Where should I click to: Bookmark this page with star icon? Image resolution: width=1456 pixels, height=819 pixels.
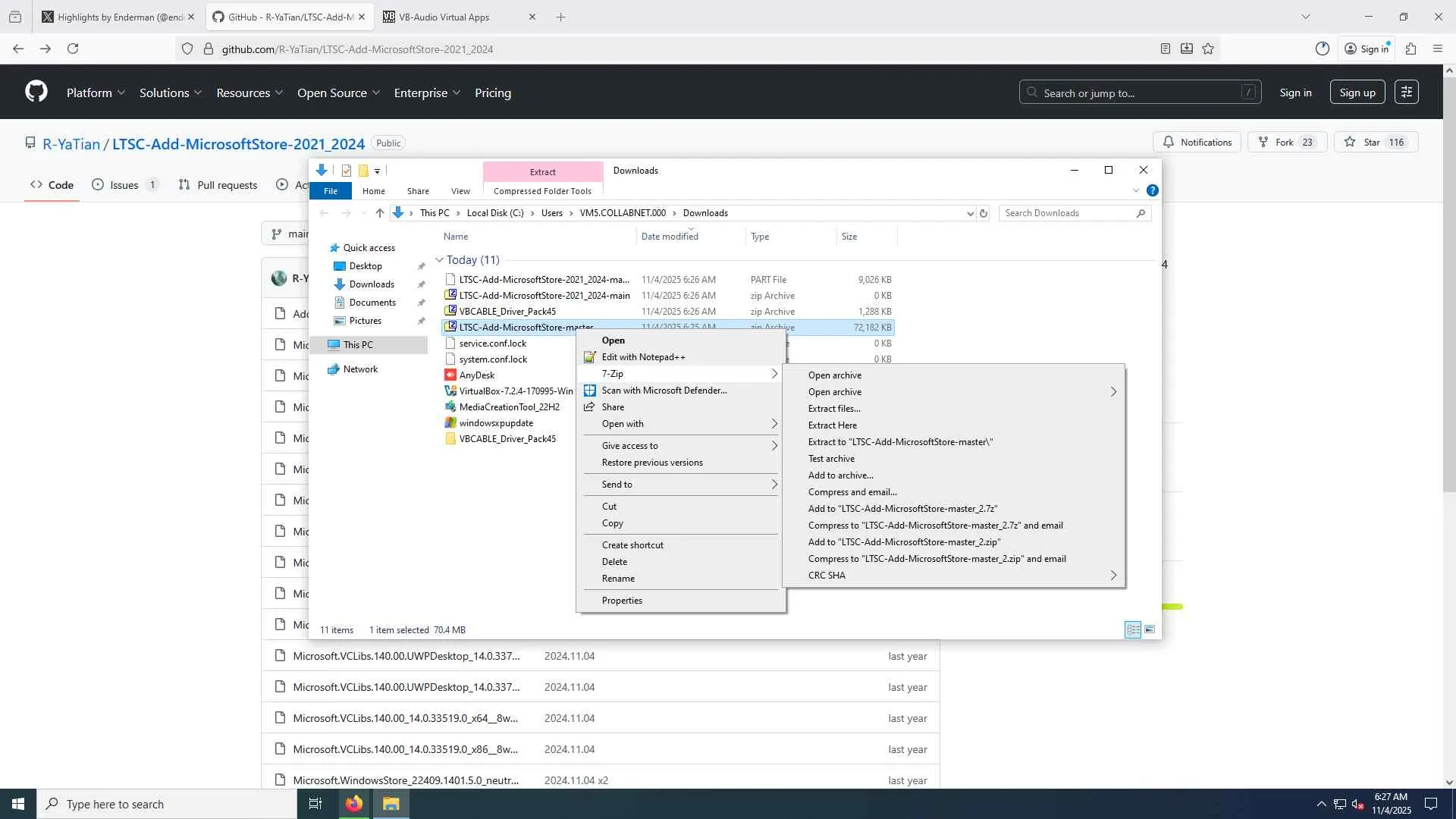click(x=1208, y=49)
